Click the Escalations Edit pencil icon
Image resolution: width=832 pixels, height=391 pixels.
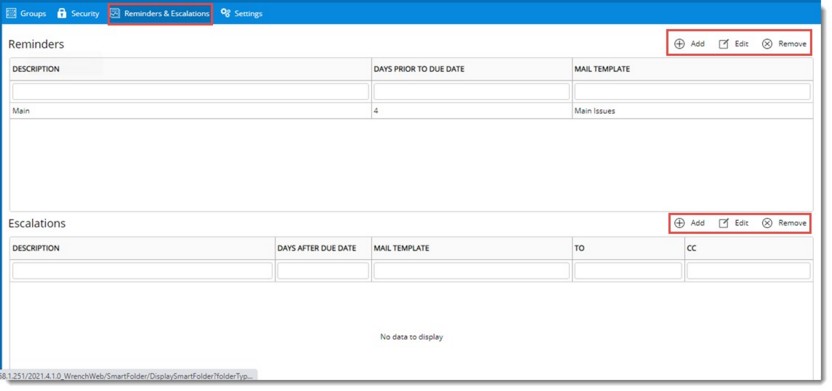pyautogui.click(x=724, y=223)
